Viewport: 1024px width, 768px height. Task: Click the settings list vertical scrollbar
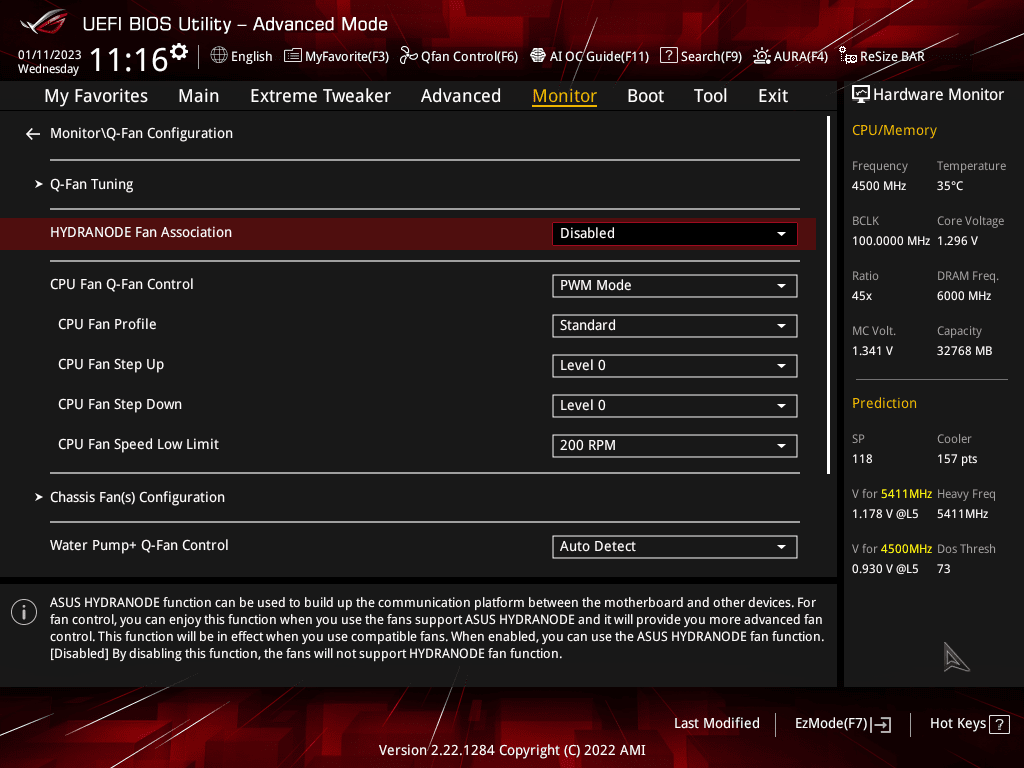coord(828,295)
